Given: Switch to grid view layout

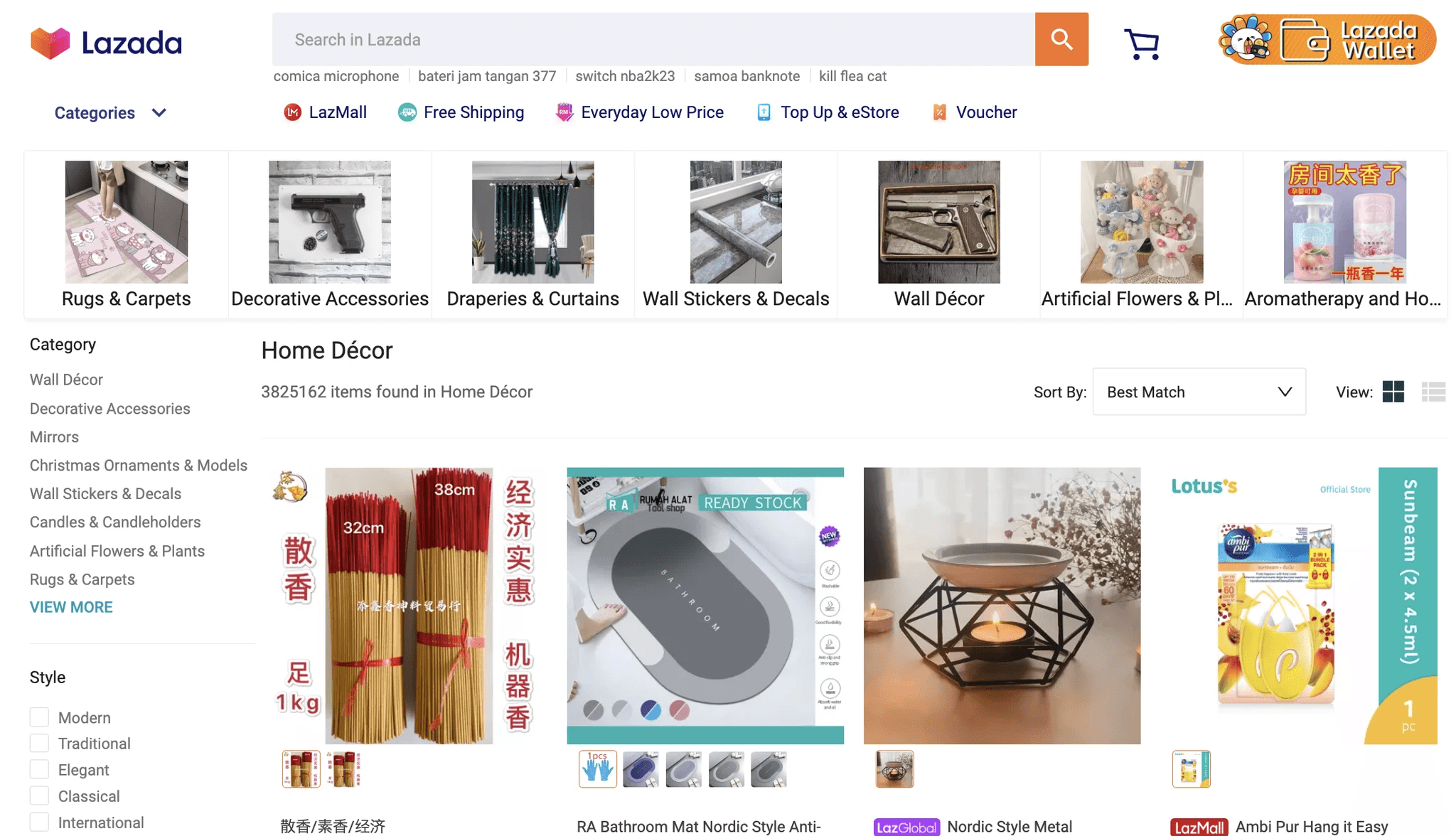Looking at the screenshot, I should 1393,392.
